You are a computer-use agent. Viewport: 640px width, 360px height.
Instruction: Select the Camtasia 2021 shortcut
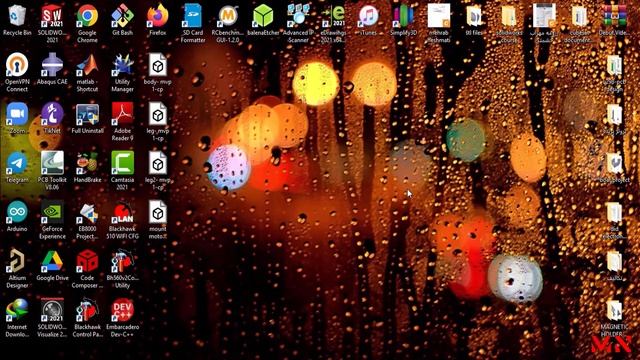coord(122,163)
